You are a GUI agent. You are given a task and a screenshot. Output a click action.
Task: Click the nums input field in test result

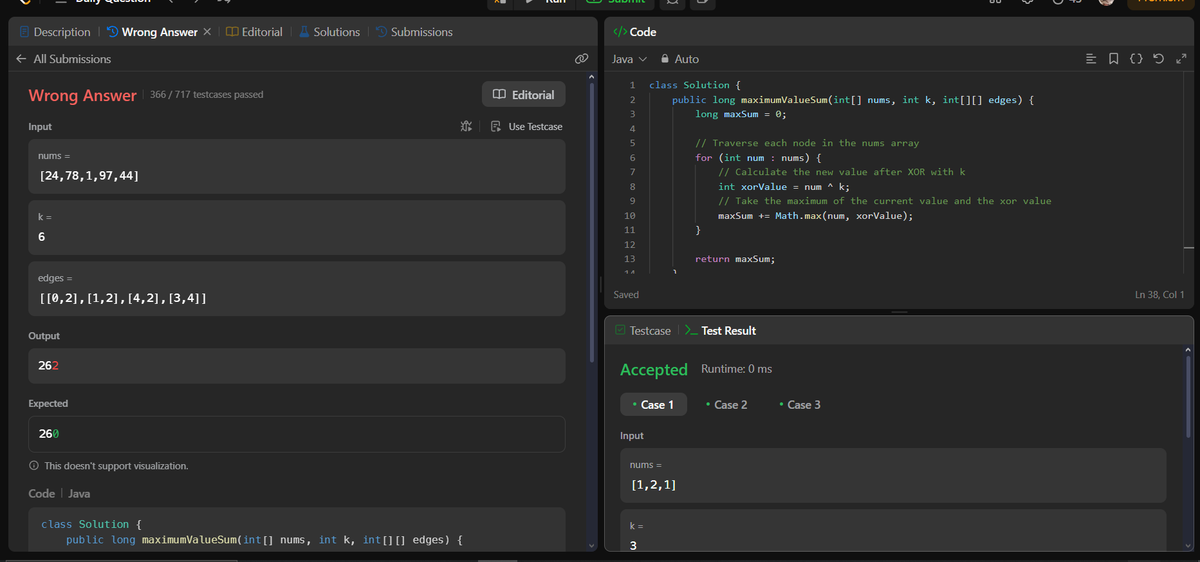tap(893, 475)
